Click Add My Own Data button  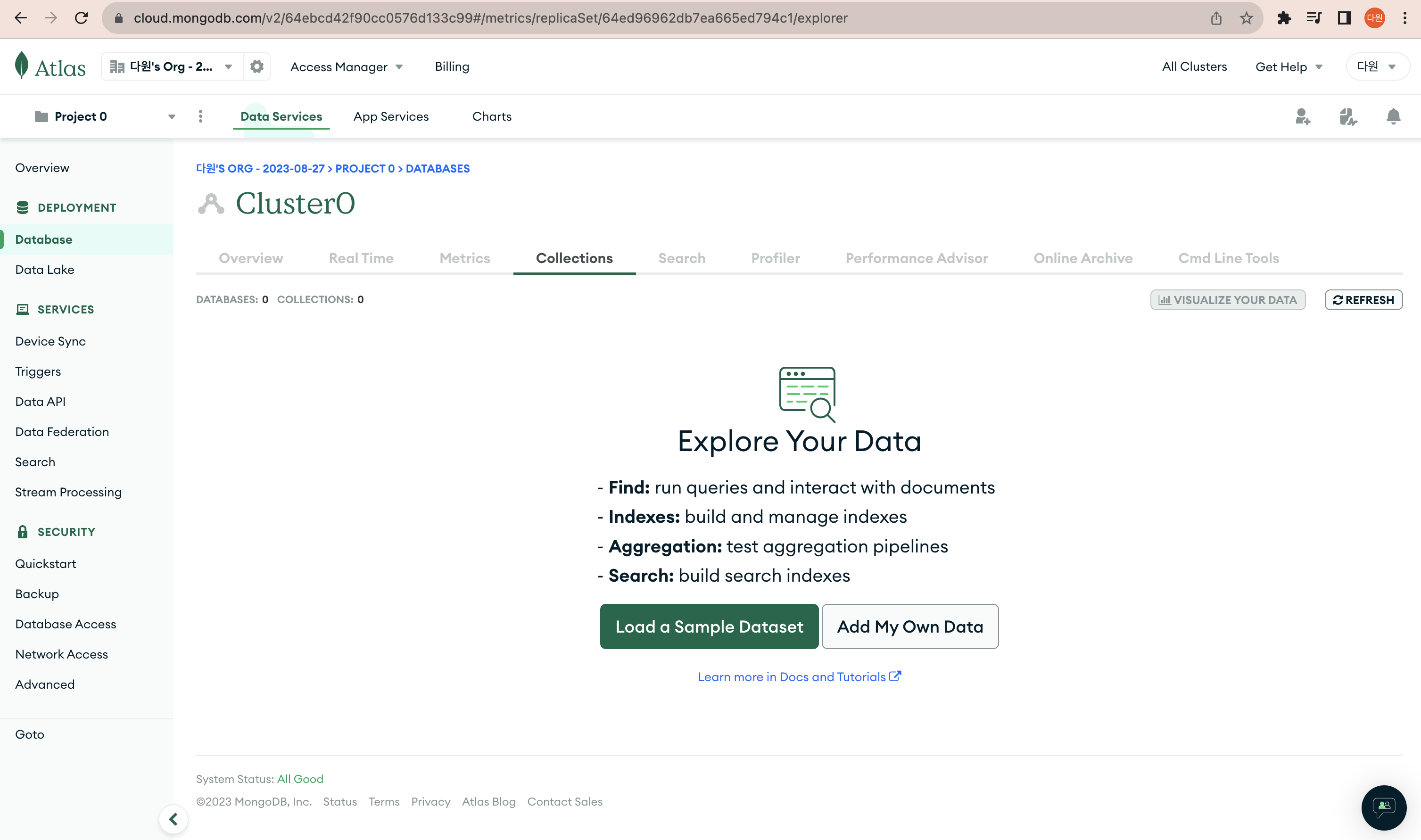coord(910,626)
